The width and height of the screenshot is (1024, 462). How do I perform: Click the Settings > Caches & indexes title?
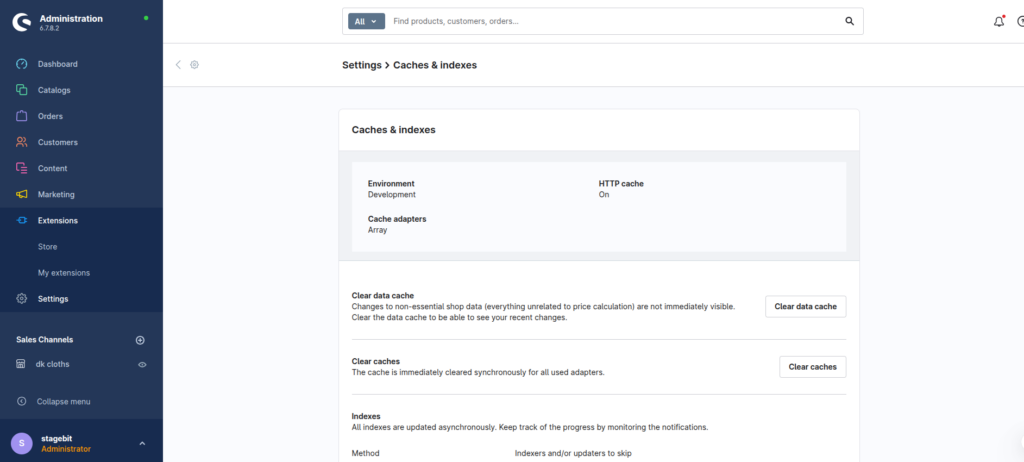[x=409, y=65]
